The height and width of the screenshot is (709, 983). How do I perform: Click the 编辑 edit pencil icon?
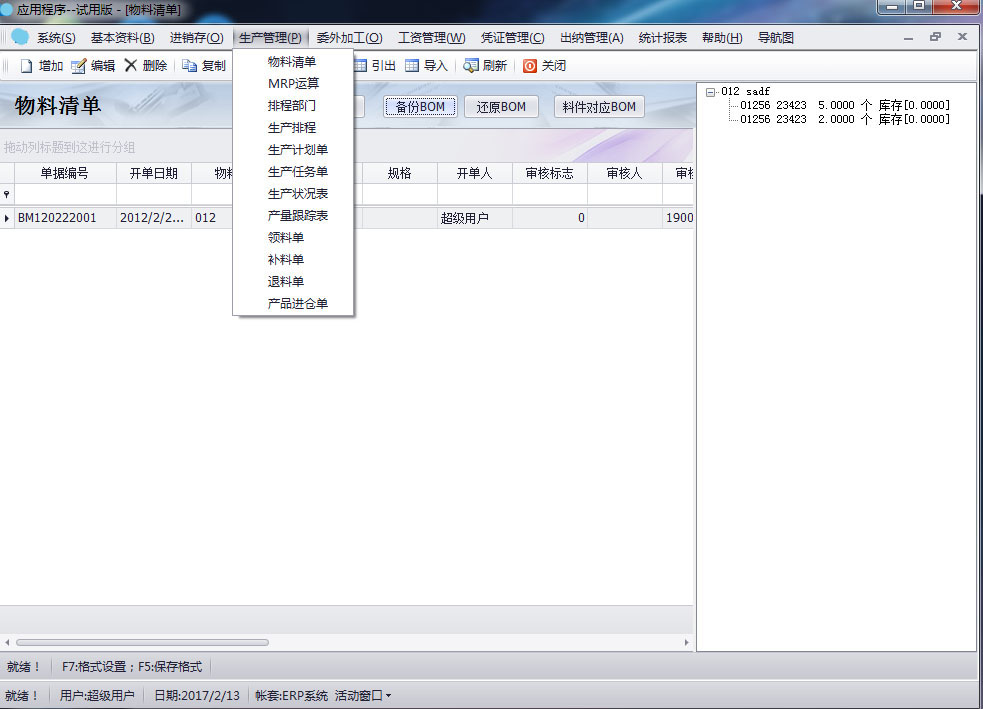coord(78,66)
